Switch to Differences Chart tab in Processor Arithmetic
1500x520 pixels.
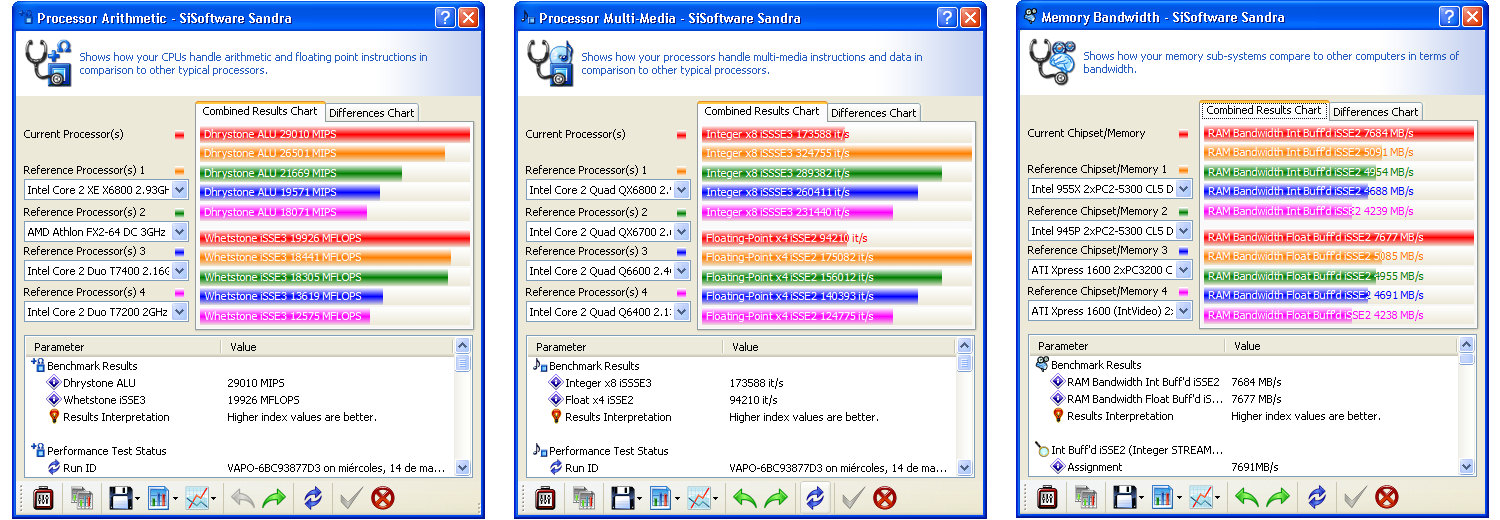click(x=371, y=113)
